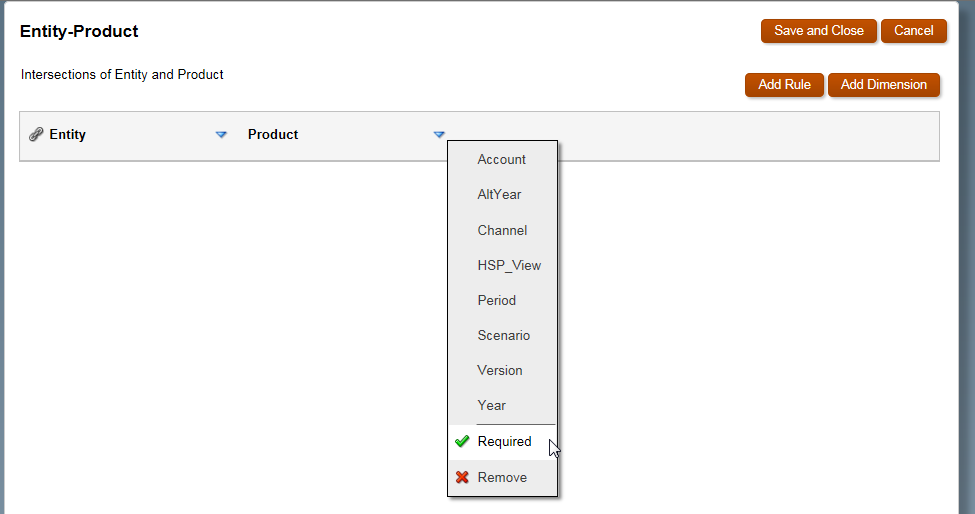Select Account from the dimension list
Viewport: 975px width, 514px height.
tap(501, 160)
